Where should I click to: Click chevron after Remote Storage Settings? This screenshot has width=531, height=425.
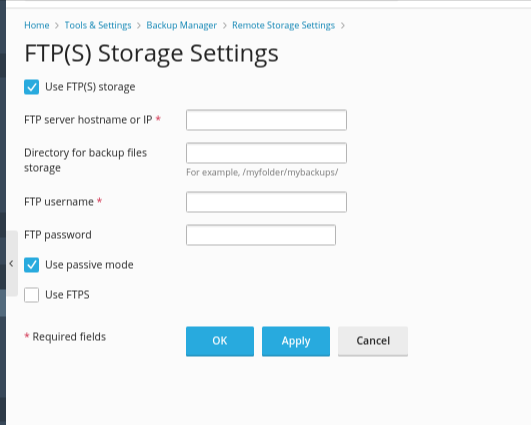[343, 26]
